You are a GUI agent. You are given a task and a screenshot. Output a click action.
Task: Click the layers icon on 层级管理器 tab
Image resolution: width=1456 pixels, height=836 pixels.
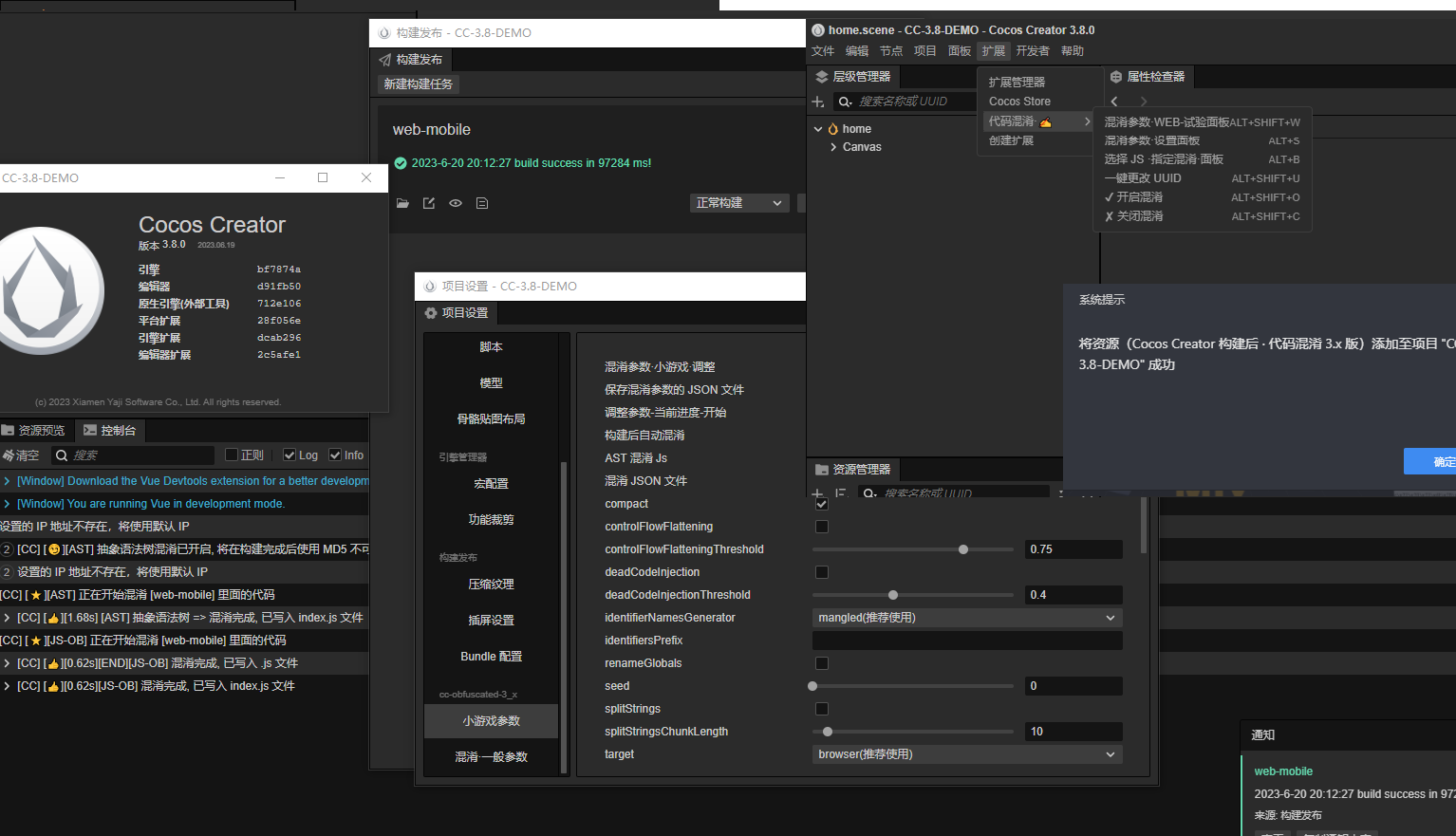click(x=822, y=77)
